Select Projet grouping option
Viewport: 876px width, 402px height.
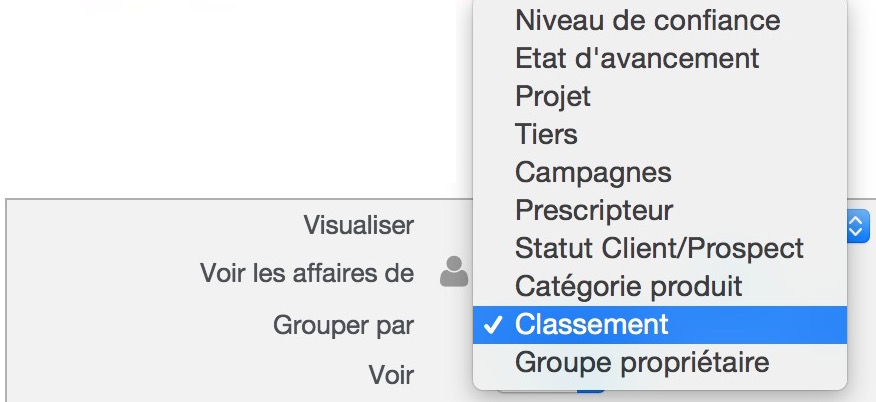click(x=660, y=97)
